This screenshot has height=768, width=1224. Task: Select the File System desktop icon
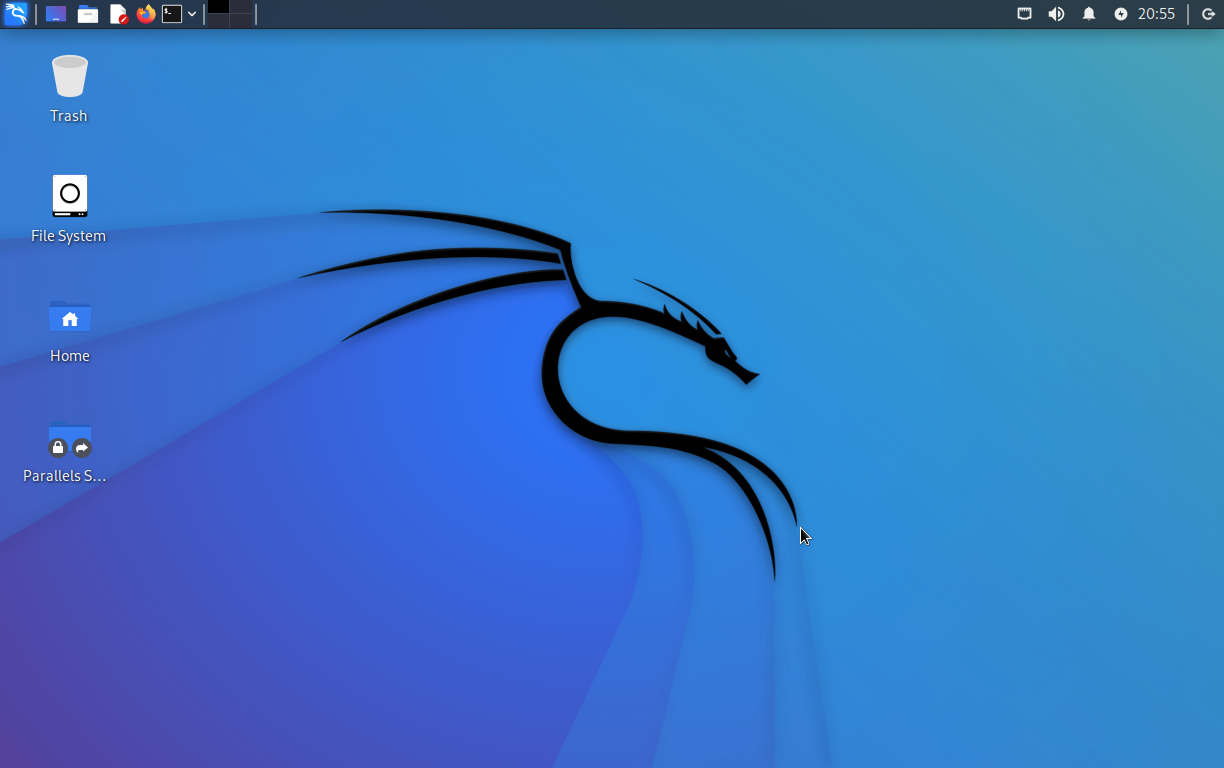[69, 209]
